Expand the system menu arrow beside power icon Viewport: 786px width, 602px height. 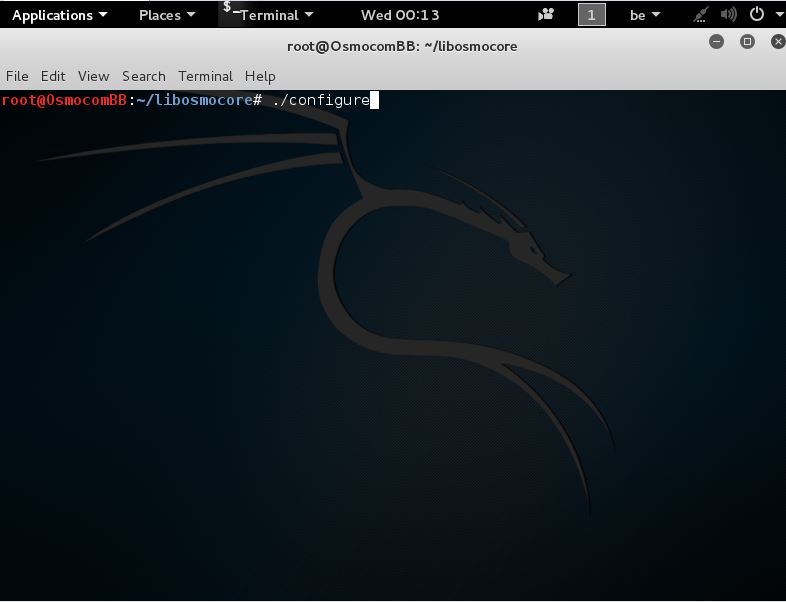click(x=779, y=15)
